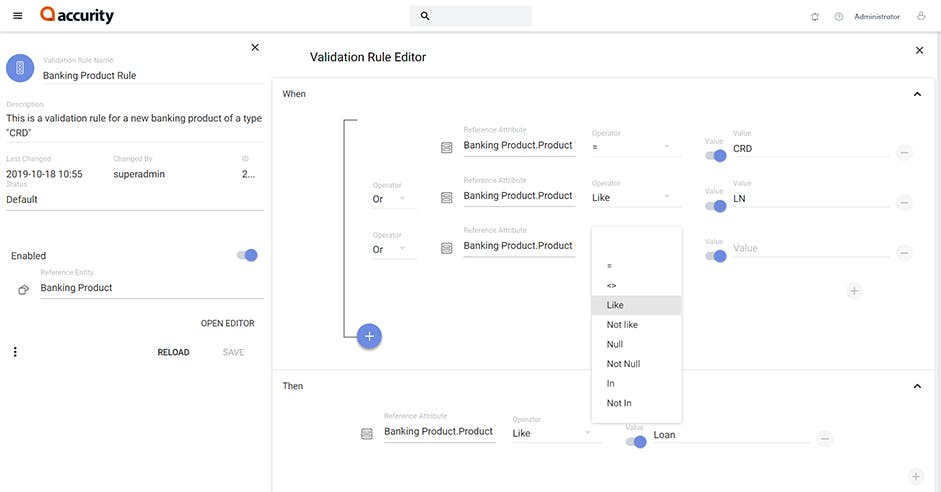Click the Administrator user profile icon
This screenshot has width=941, height=492.
point(921,16)
